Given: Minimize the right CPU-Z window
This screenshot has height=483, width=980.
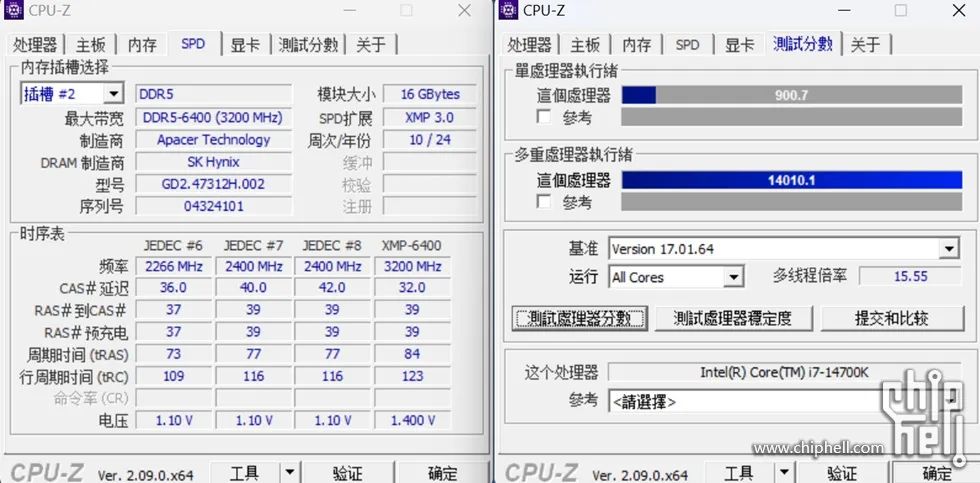Looking at the screenshot, I should (844, 10).
